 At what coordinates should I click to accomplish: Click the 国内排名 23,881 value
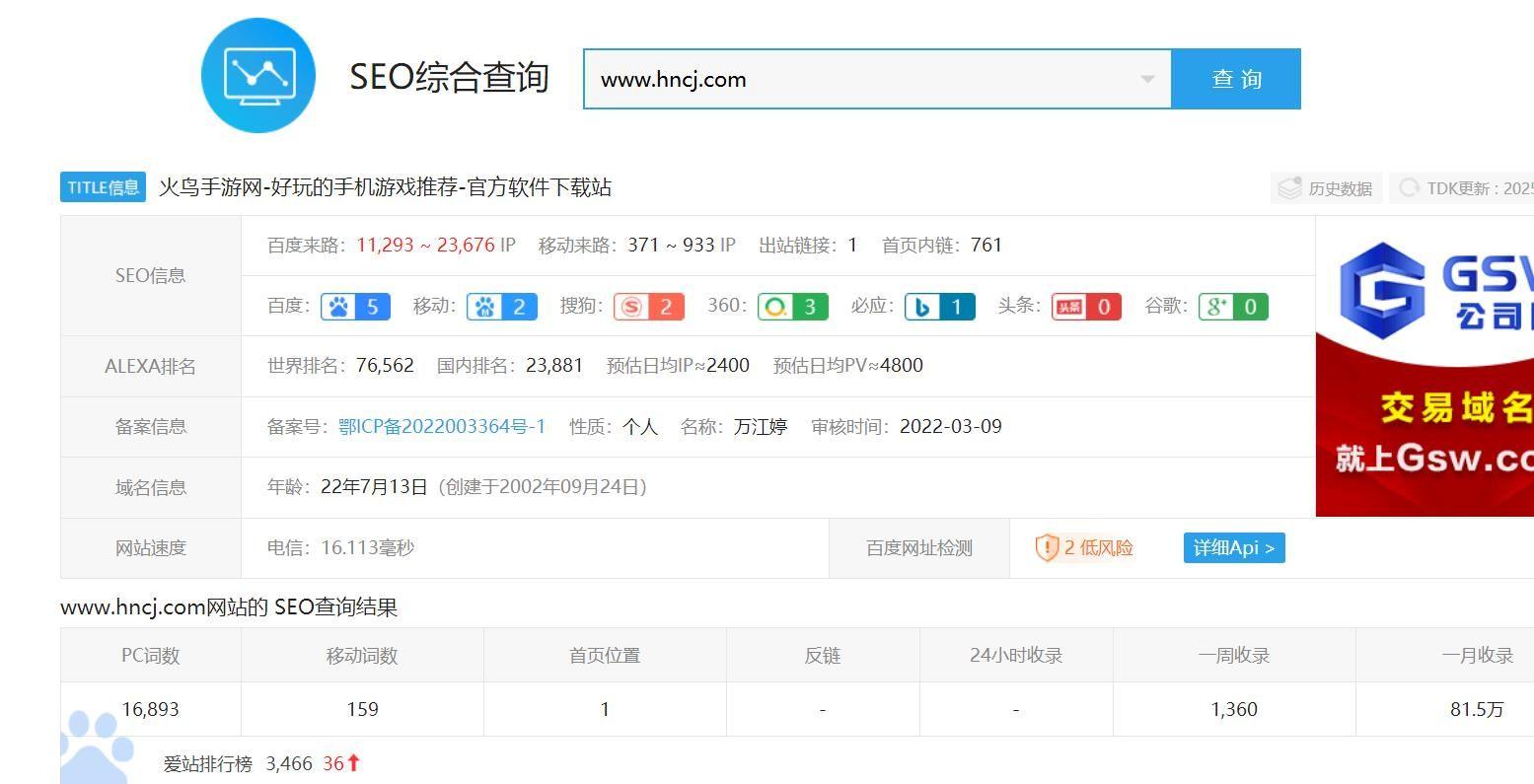click(554, 366)
